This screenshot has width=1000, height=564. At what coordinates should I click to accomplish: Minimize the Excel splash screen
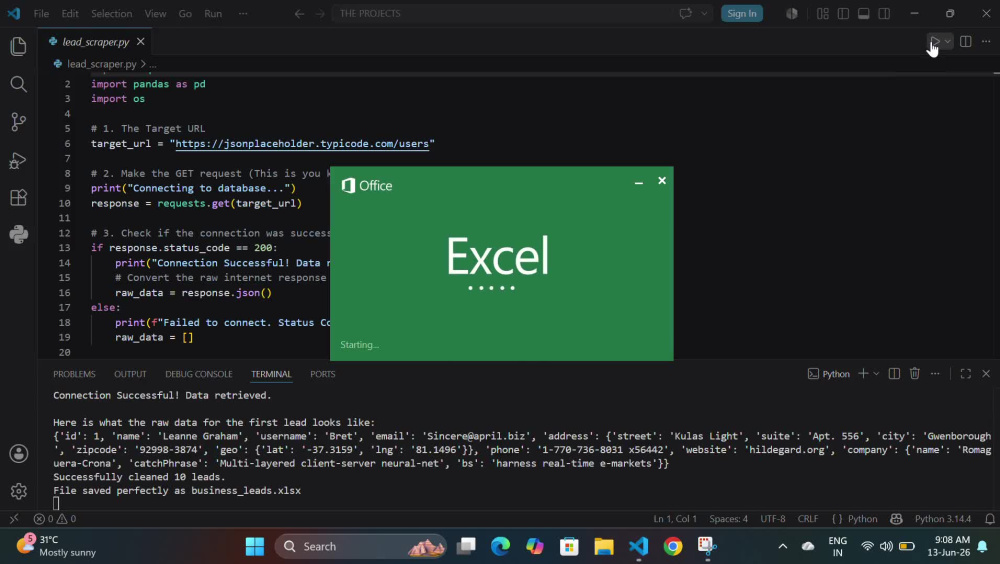[x=638, y=182]
